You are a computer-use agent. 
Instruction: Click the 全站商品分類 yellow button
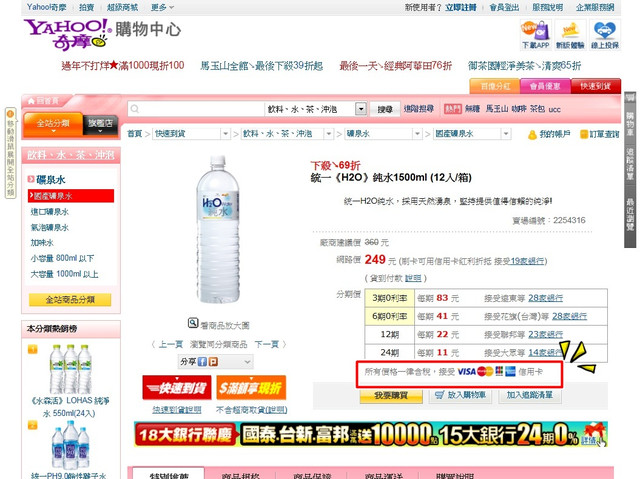[70, 300]
